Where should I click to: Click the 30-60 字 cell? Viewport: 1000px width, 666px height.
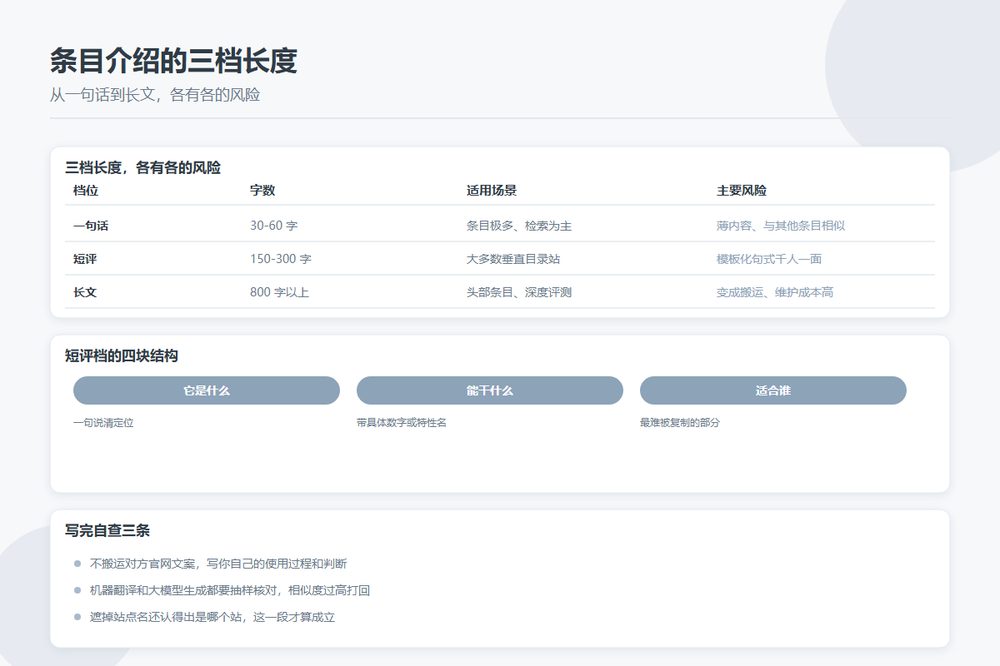(x=274, y=225)
